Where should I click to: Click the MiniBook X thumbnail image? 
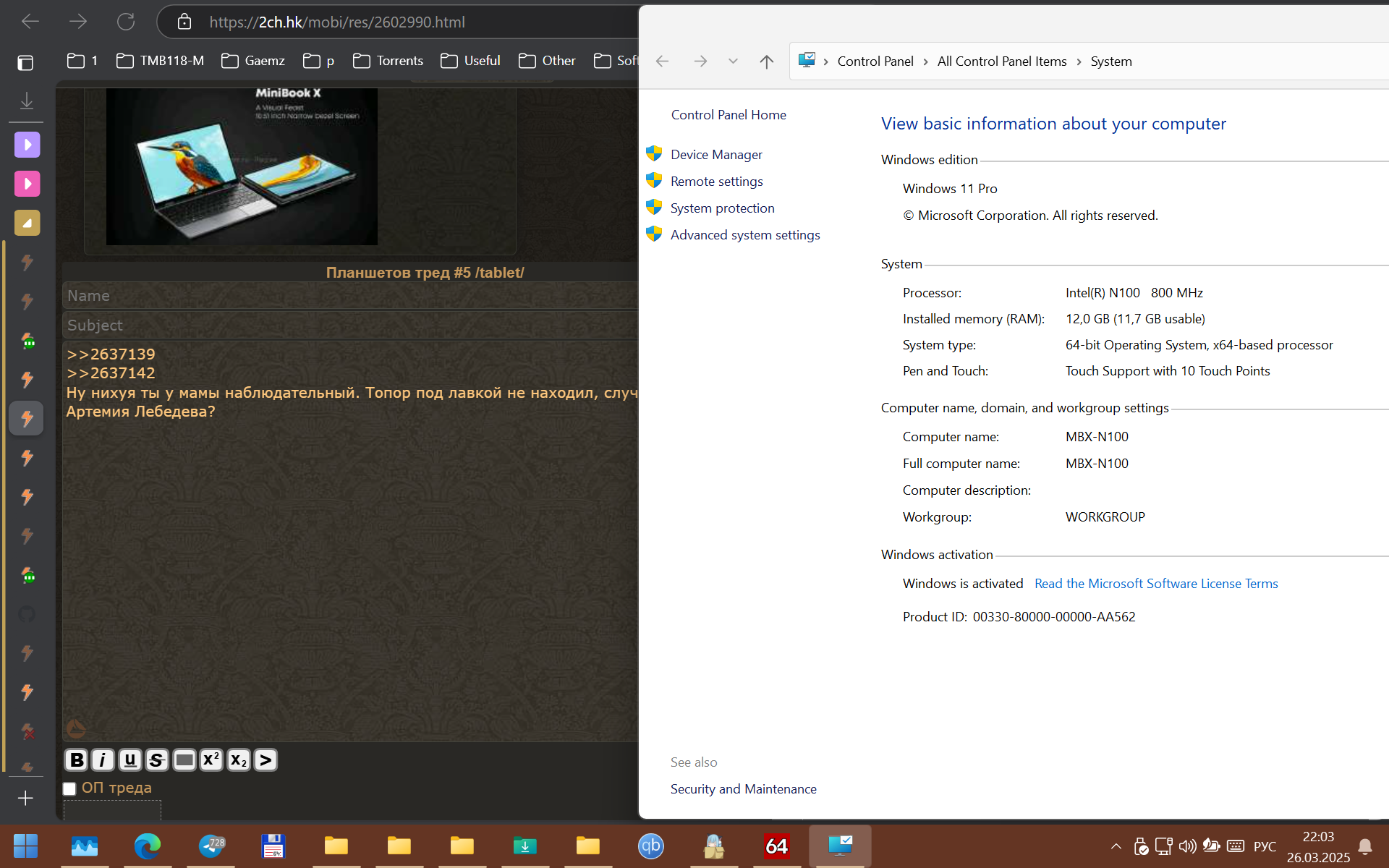tap(242, 166)
